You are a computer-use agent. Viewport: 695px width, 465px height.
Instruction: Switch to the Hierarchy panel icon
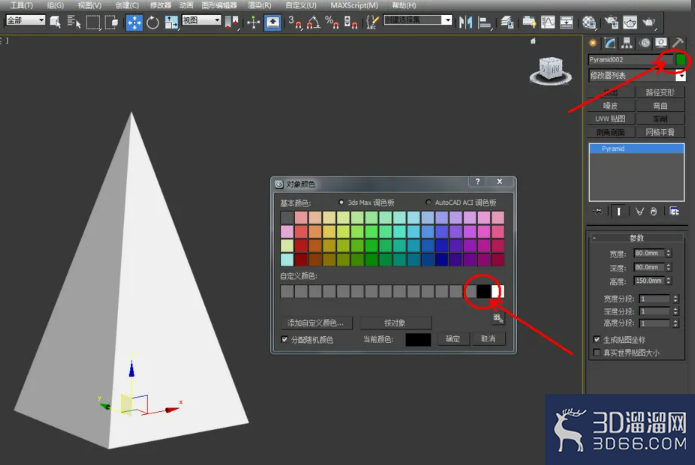tap(627, 43)
